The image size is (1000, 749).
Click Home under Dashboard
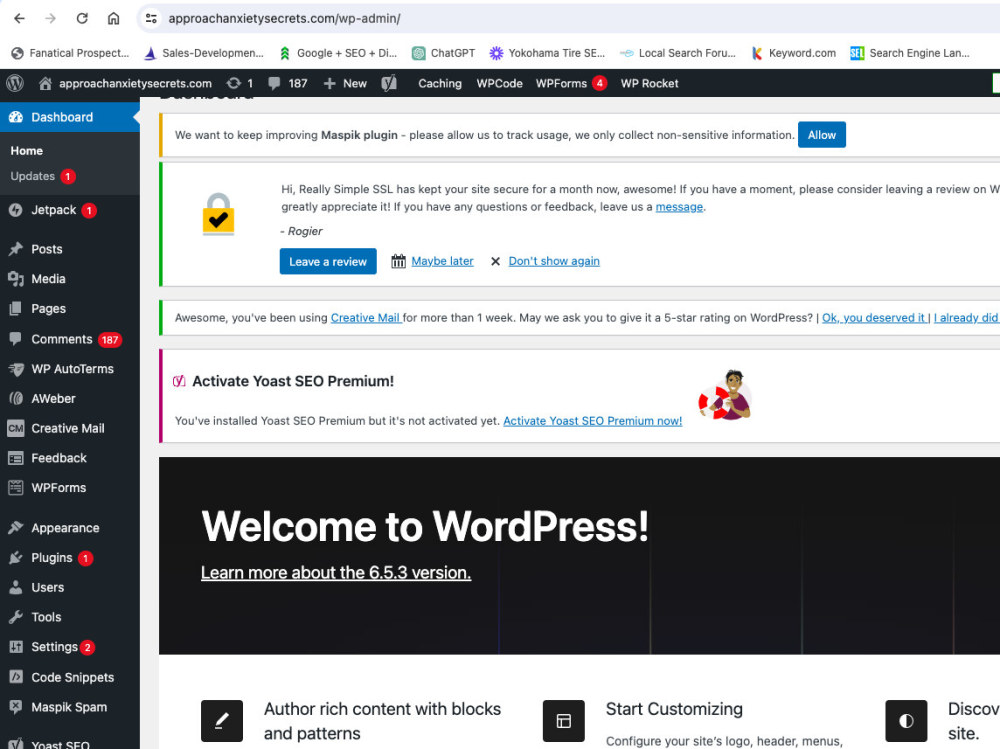pos(27,151)
